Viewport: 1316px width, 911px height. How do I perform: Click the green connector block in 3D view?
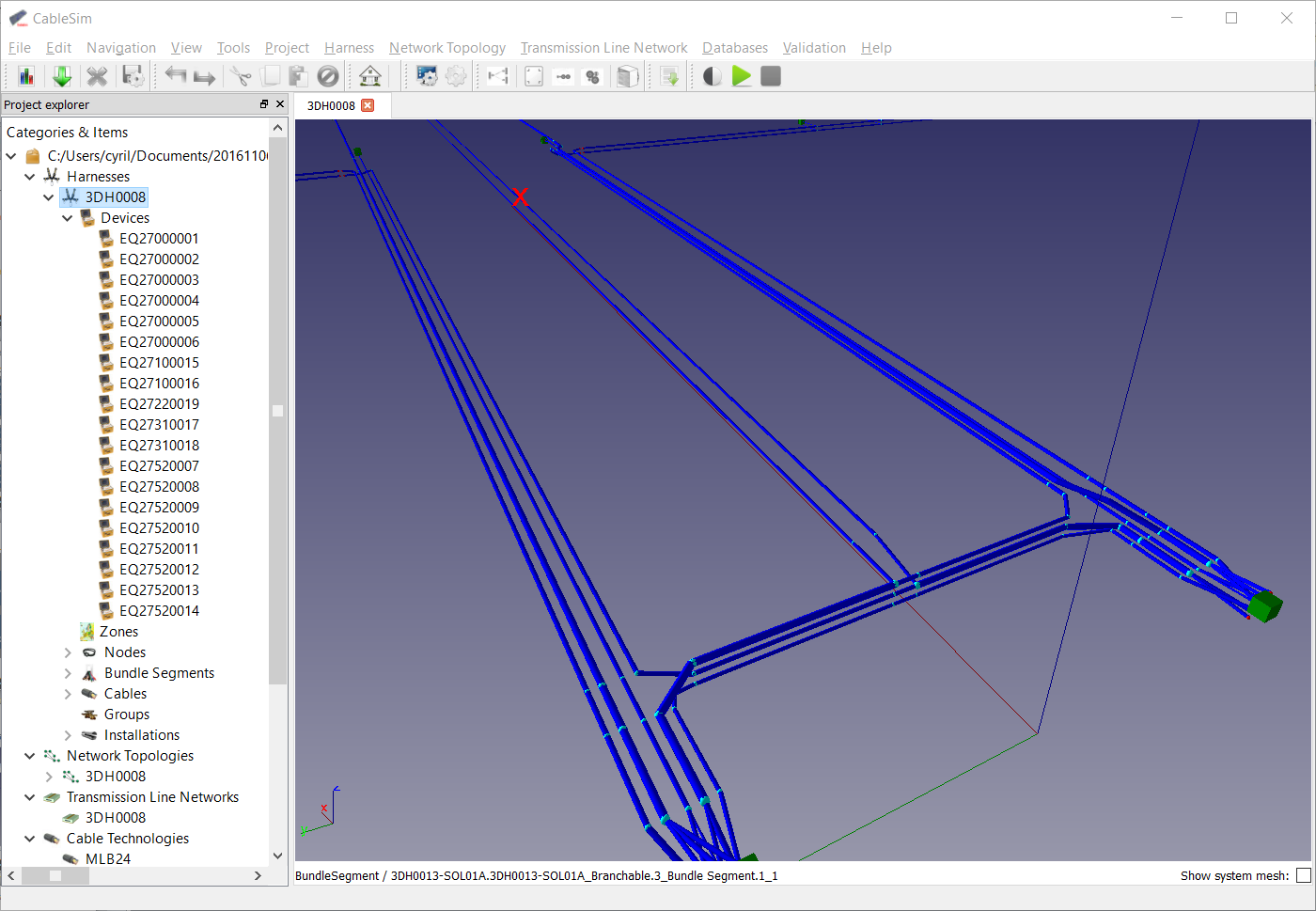pyautogui.click(x=1265, y=605)
